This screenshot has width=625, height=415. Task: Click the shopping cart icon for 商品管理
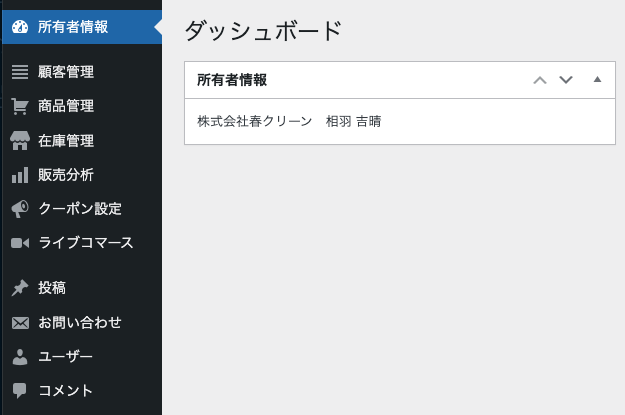(20, 107)
